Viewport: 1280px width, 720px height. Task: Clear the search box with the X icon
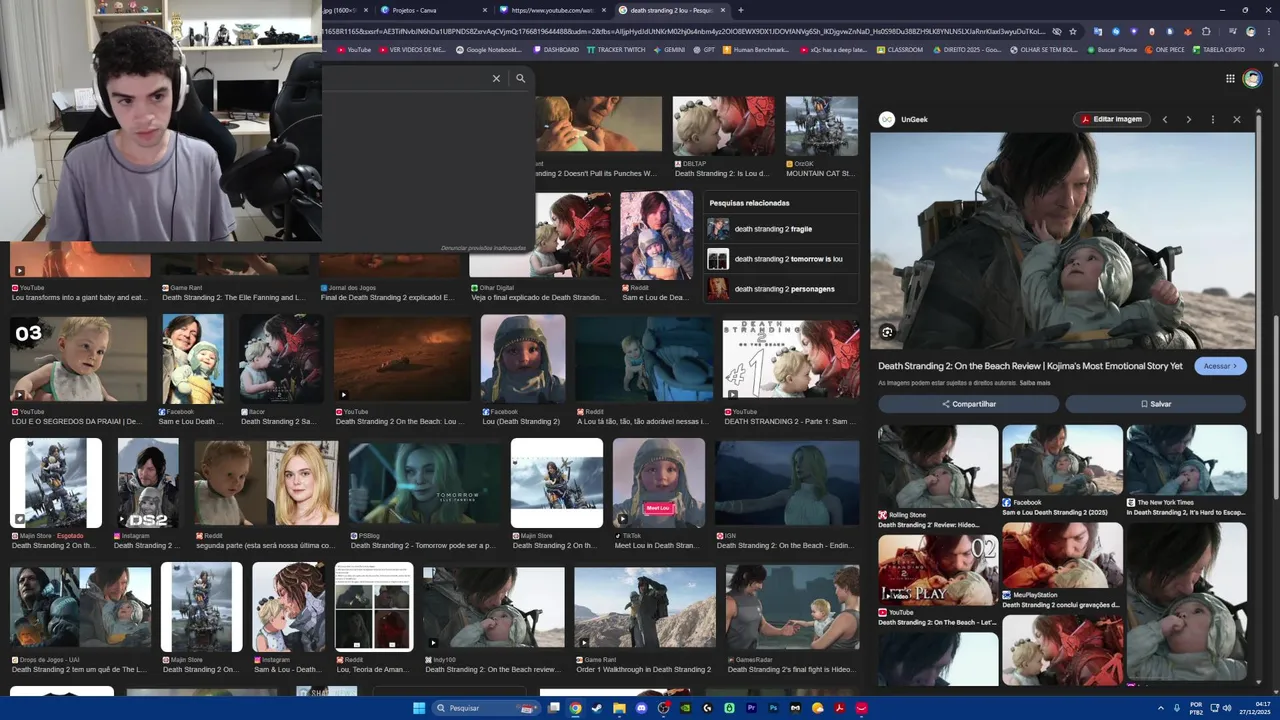(496, 78)
